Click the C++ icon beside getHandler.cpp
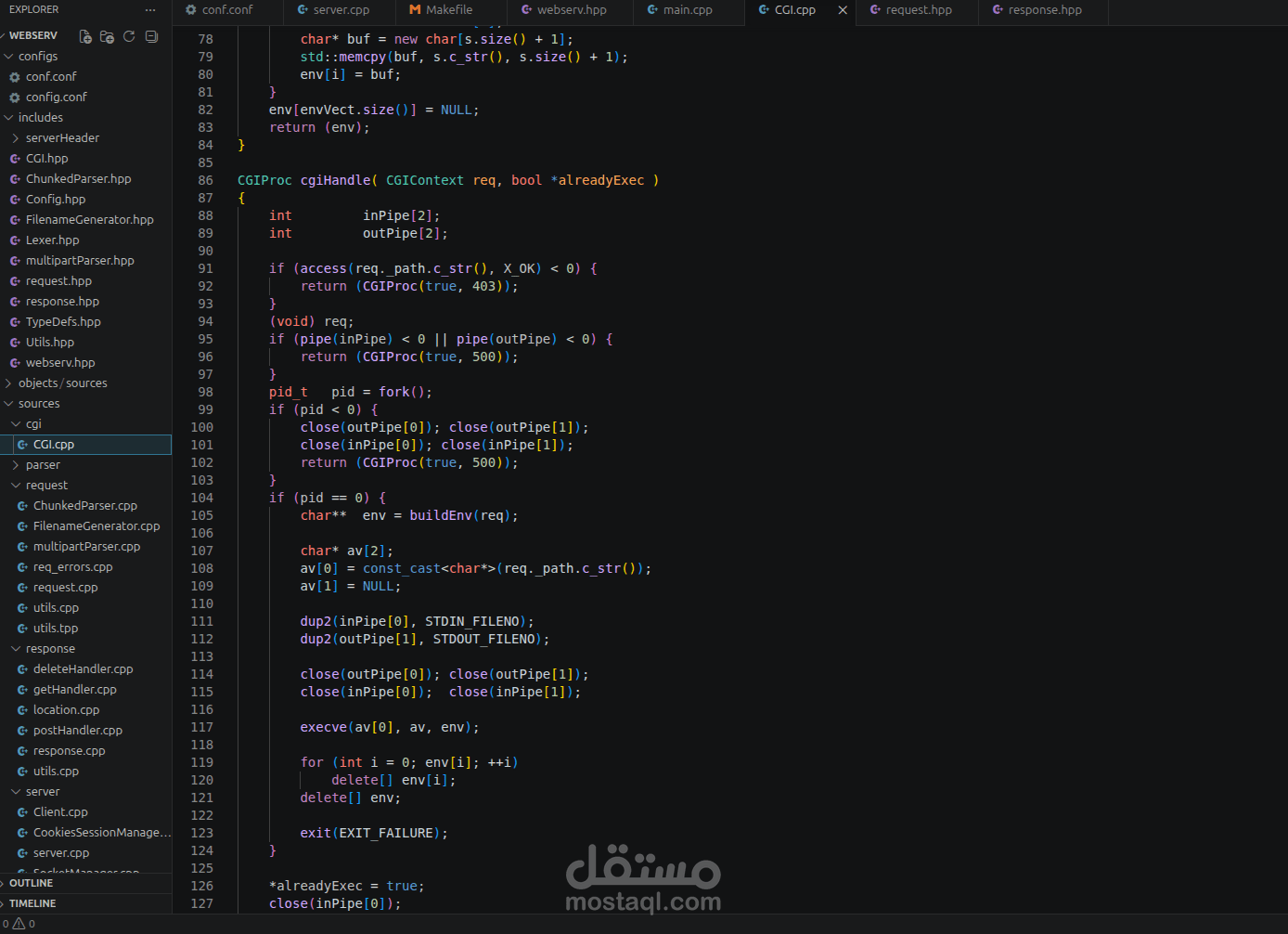This screenshot has width=1288, height=934. coord(22,690)
